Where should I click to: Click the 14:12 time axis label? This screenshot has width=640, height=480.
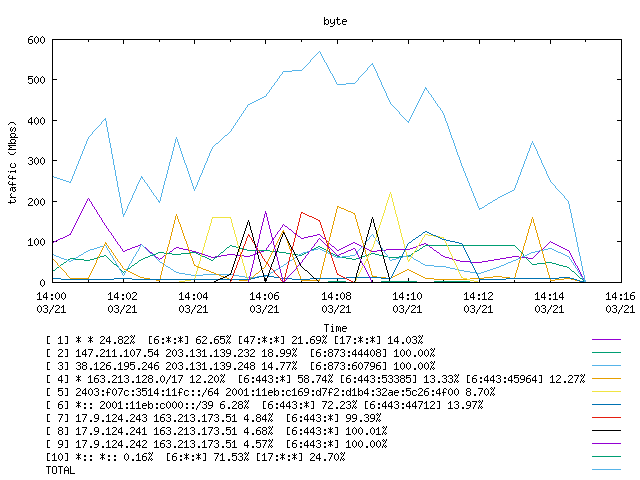478,296
